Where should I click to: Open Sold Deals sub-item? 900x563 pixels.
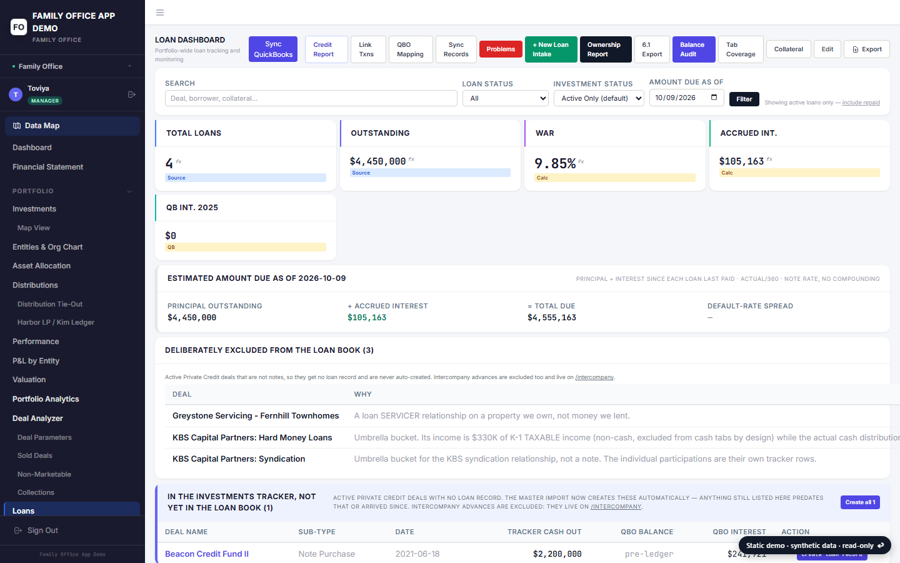click(x=34, y=456)
